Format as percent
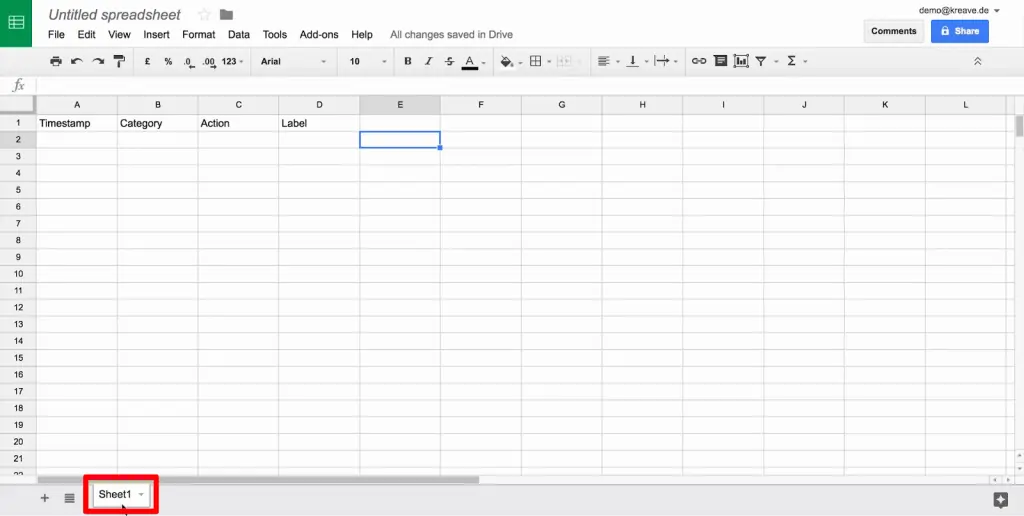1024x516 pixels. [168, 61]
